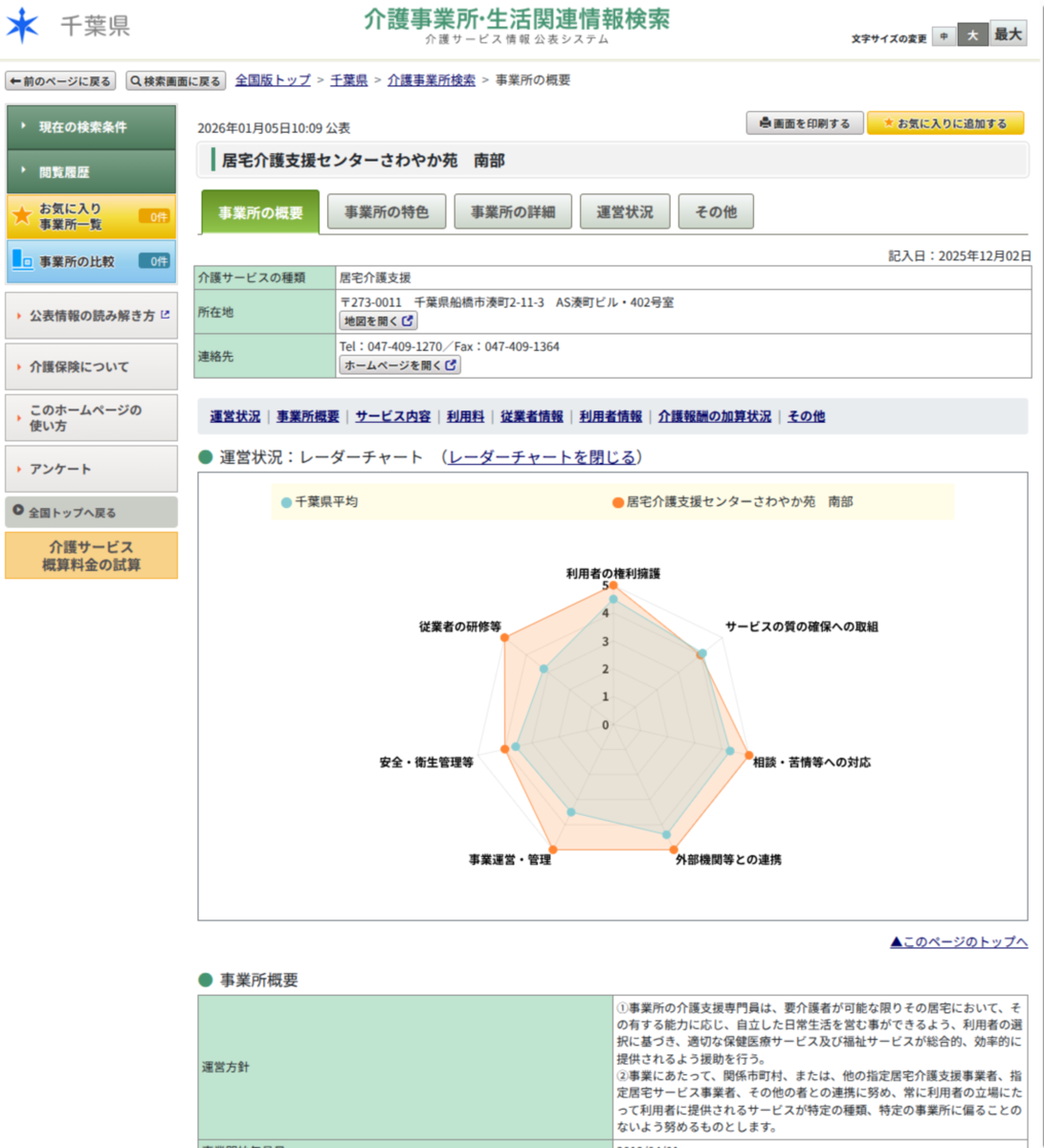Expand 現在の検索条件 panel
This screenshot has height=1148, width=1044.
pos(92,127)
